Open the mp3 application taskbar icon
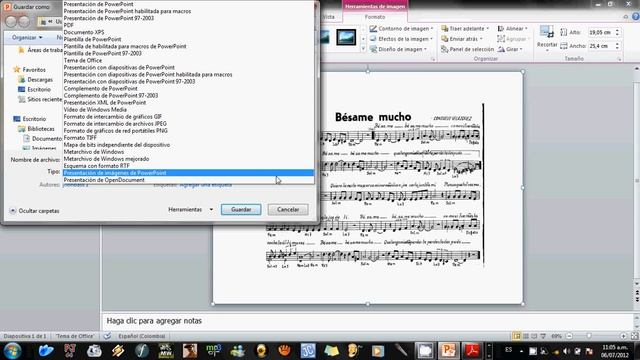 click(x=213, y=351)
